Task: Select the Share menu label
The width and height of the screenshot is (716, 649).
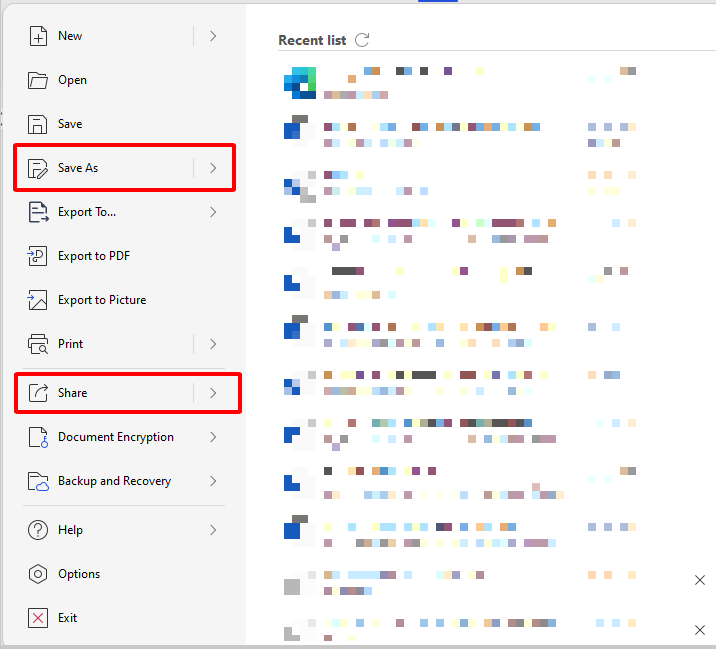Action: [x=73, y=393]
